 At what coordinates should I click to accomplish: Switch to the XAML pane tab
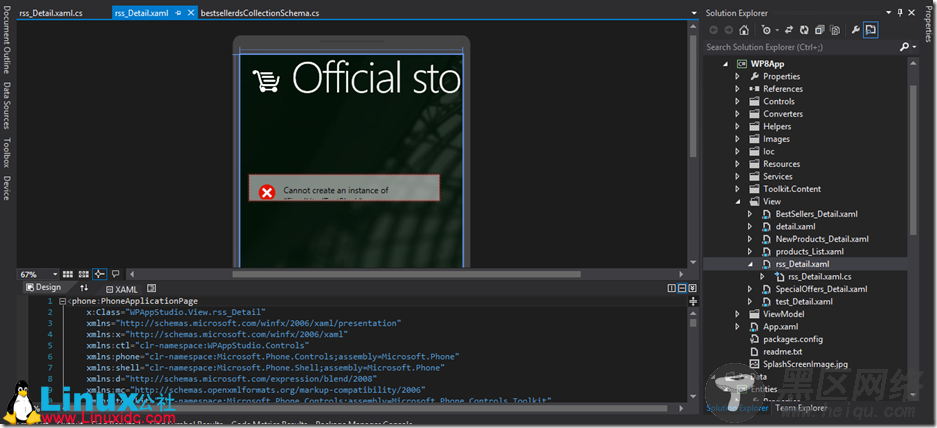[121, 289]
